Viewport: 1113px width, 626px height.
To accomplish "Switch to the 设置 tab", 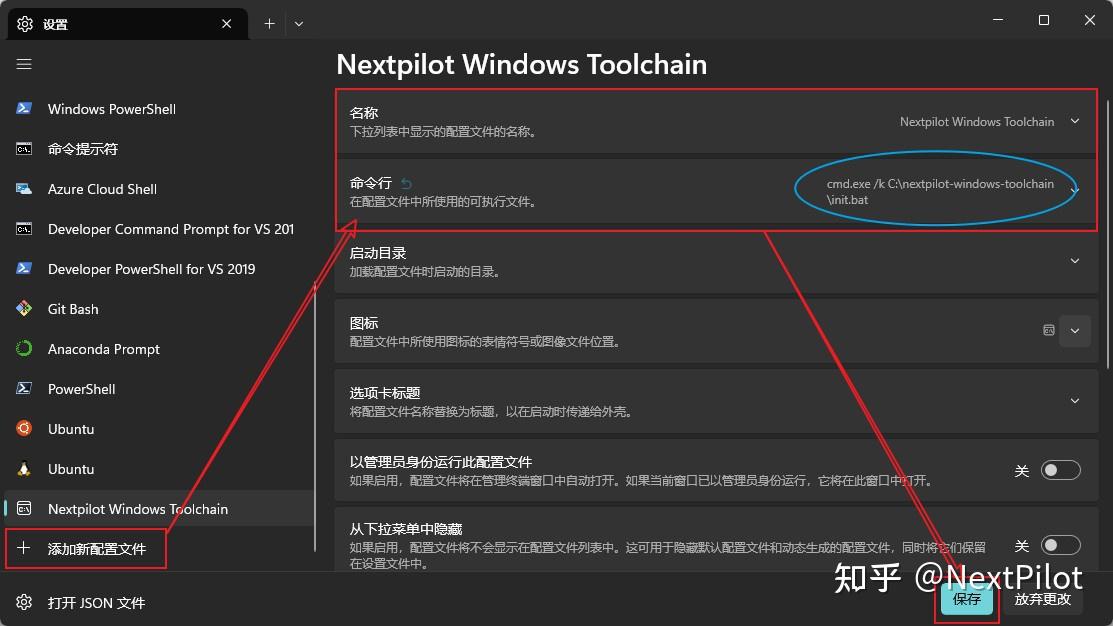I will pos(110,23).
